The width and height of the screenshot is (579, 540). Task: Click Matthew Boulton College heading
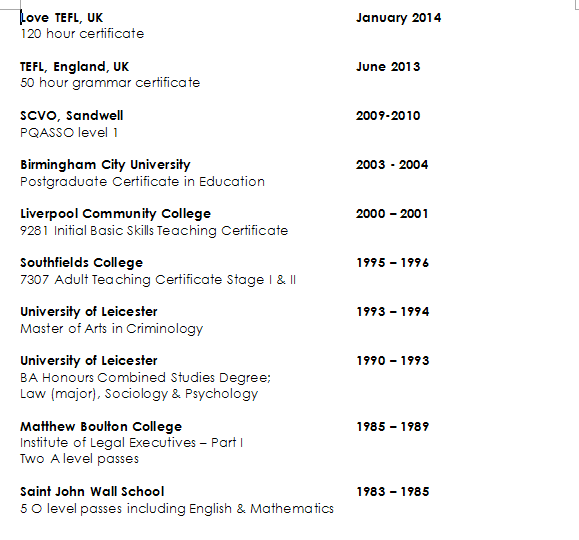[101, 427]
